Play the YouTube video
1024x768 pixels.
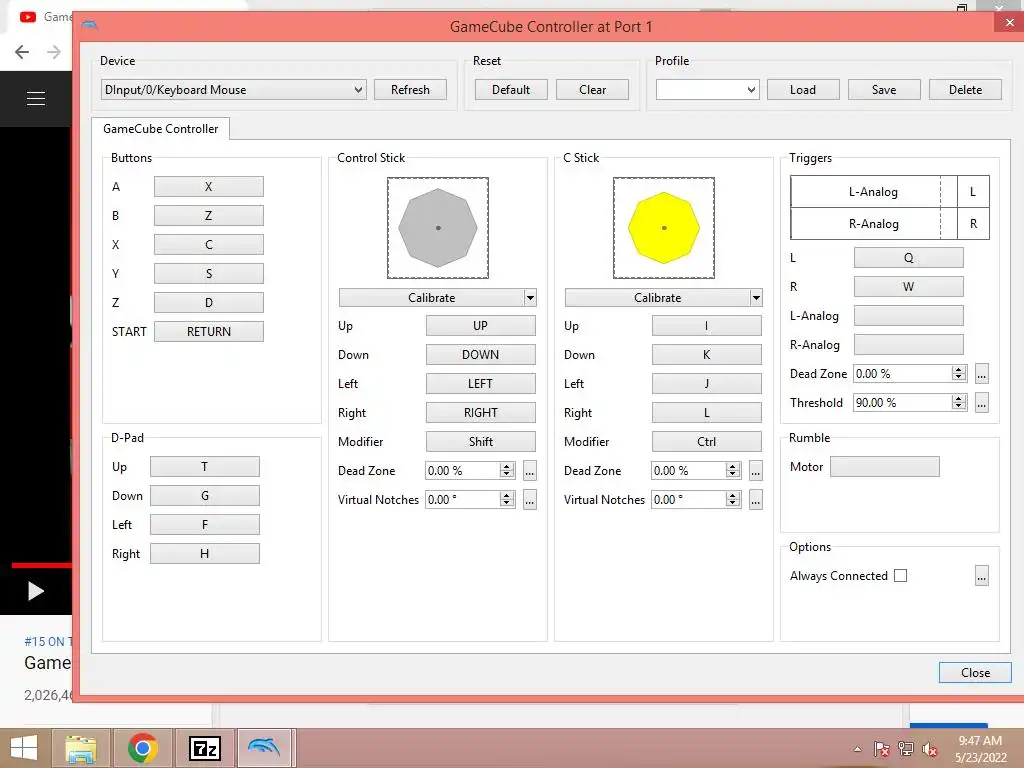[x=36, y=592]
